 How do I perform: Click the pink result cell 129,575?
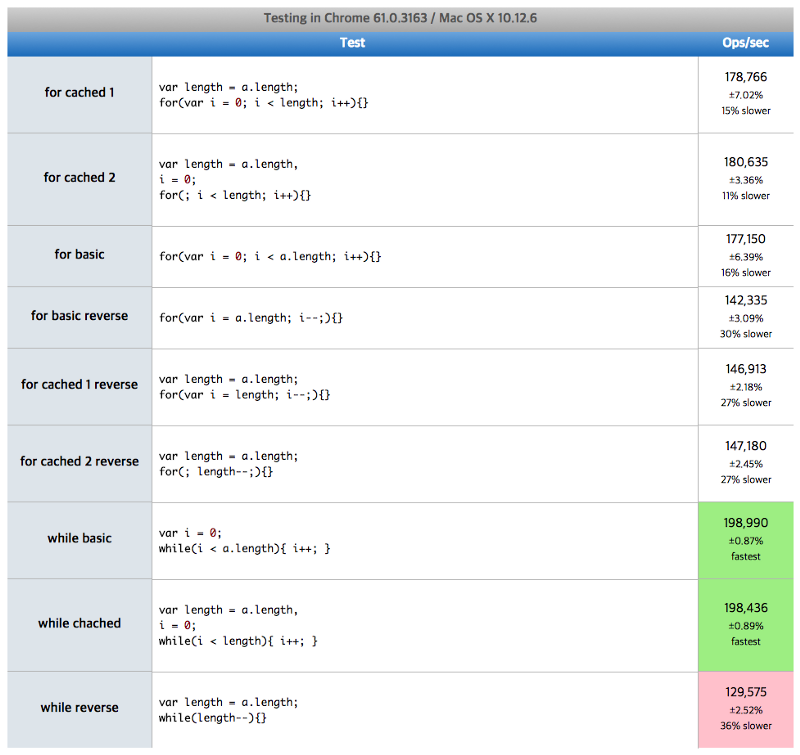(745, 710)
